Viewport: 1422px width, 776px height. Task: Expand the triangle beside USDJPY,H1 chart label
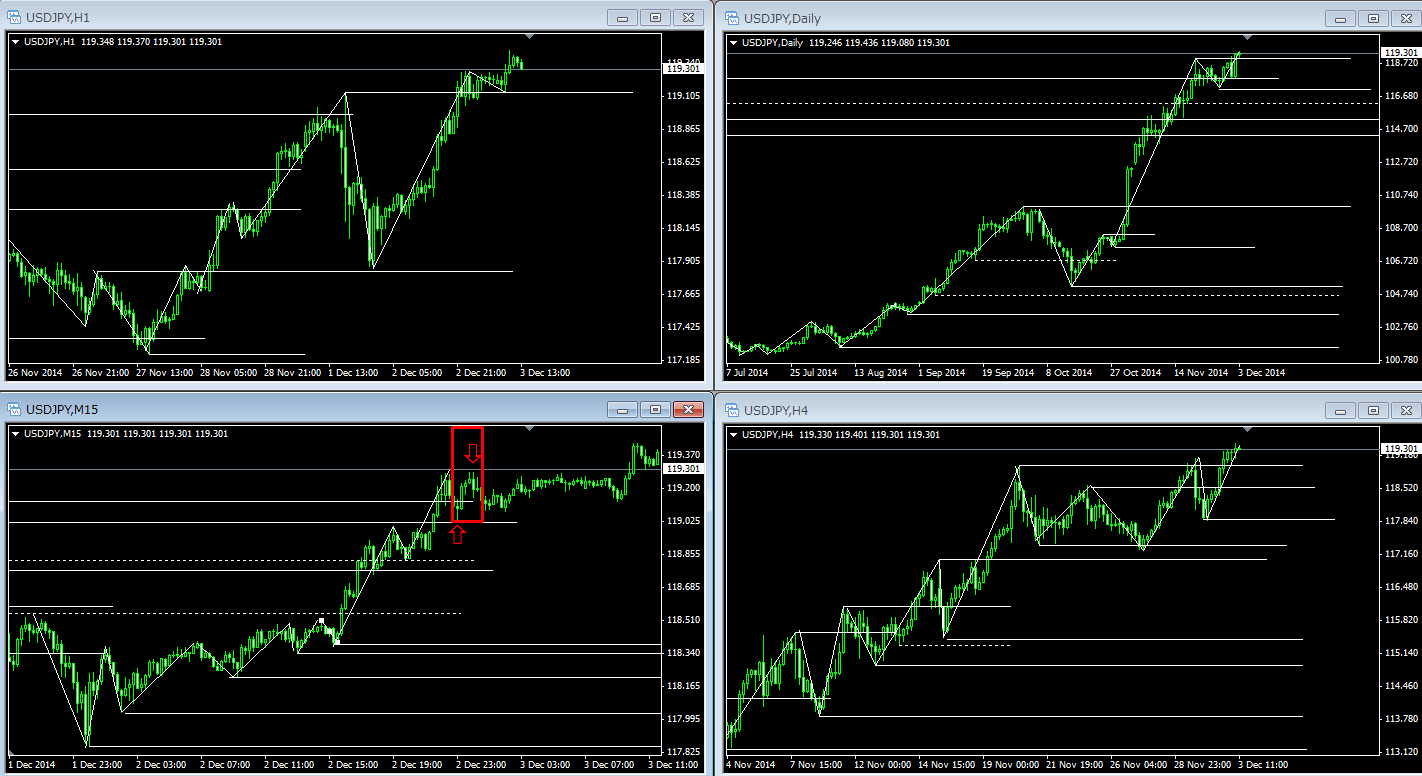click(x=16, y=42)
